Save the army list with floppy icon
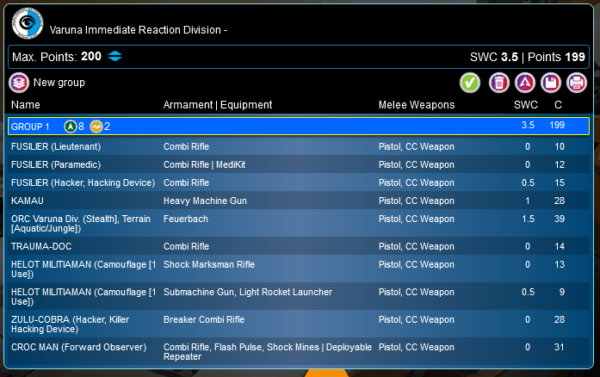This screenshot has height=377, width=600. pyautogui.click(x=551, y=83)
